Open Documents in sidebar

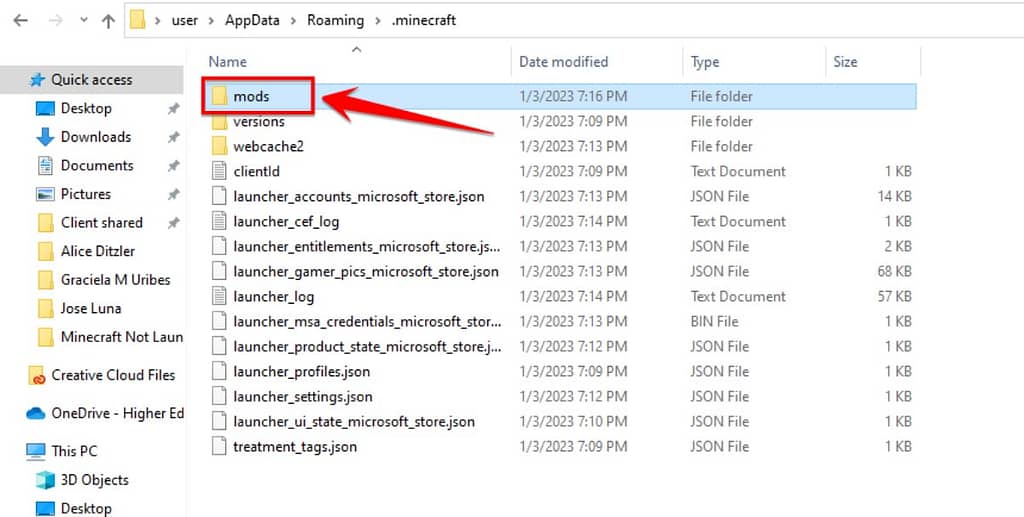97,166
